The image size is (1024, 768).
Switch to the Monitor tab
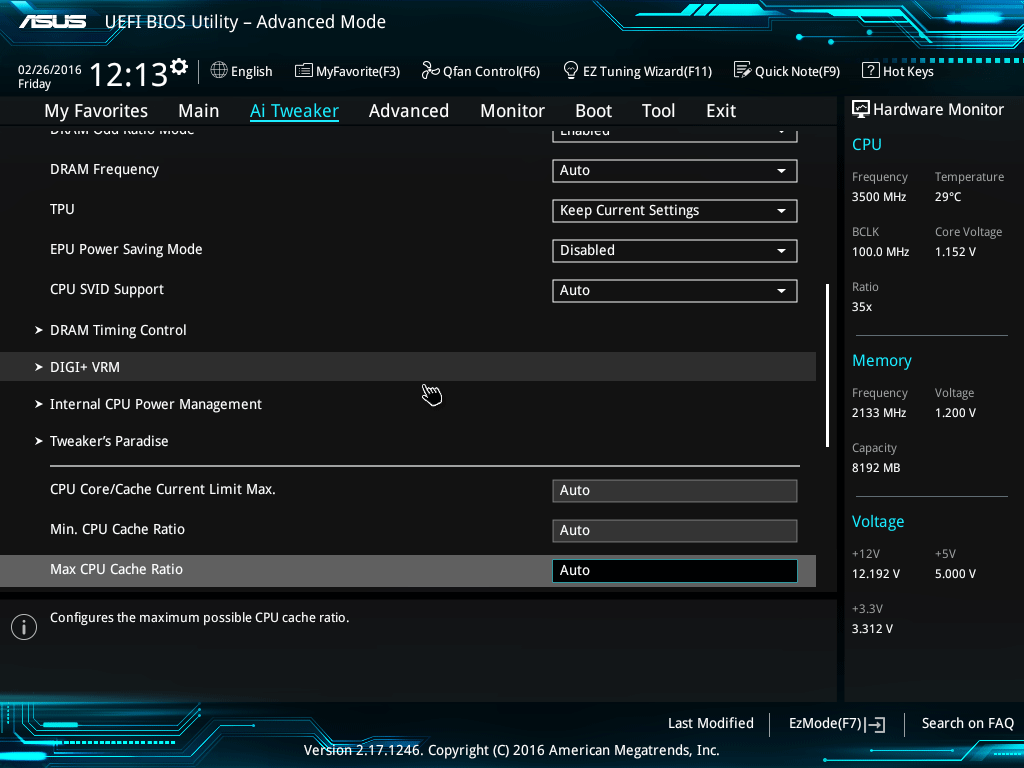pos(512,111)
